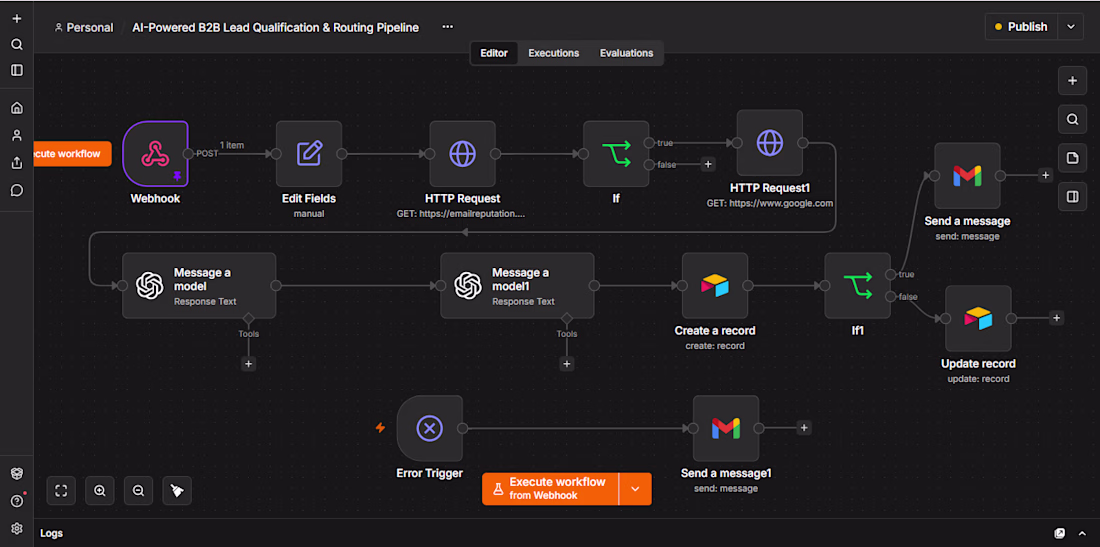Image resolution: width=1100 pixels, height=547 pixels.
Task: Click the Message a model OpenAI node
Action: [199, 285]
